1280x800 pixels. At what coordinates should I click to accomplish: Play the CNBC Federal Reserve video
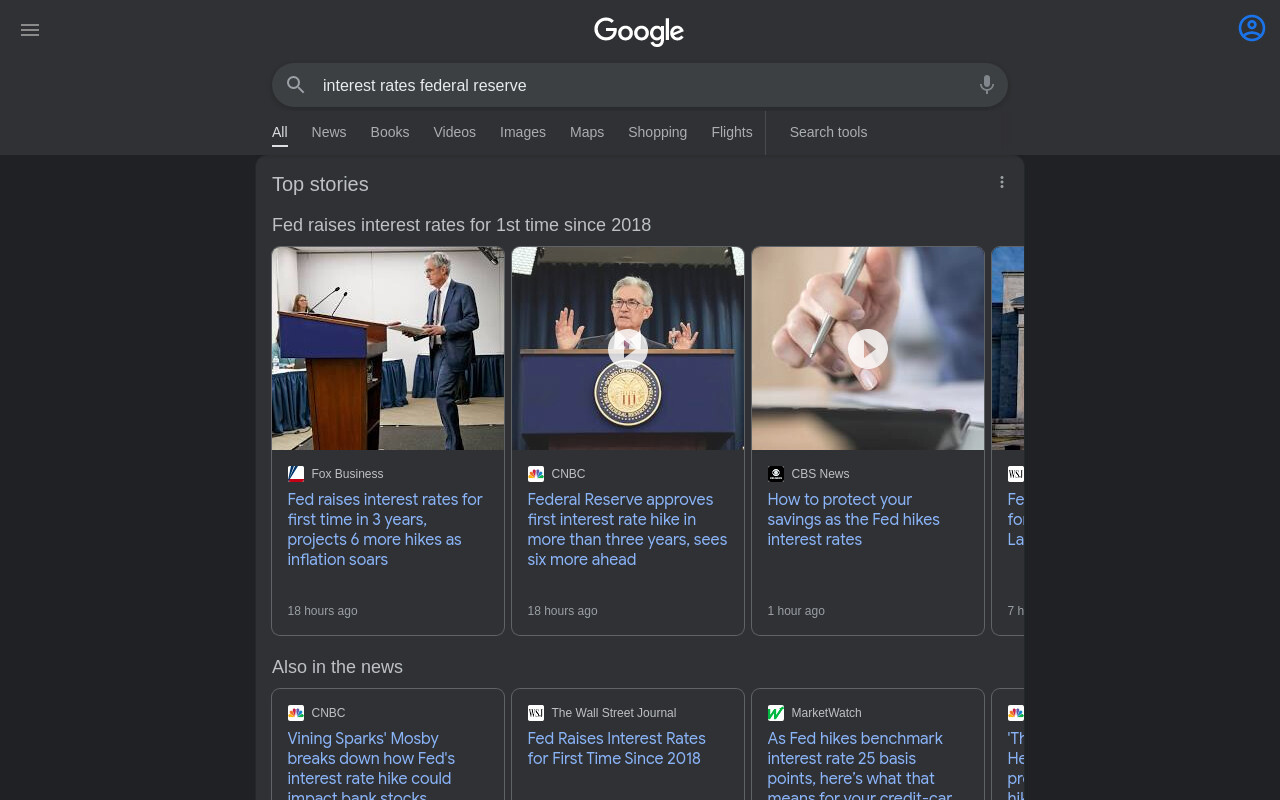tap(628, 349)
